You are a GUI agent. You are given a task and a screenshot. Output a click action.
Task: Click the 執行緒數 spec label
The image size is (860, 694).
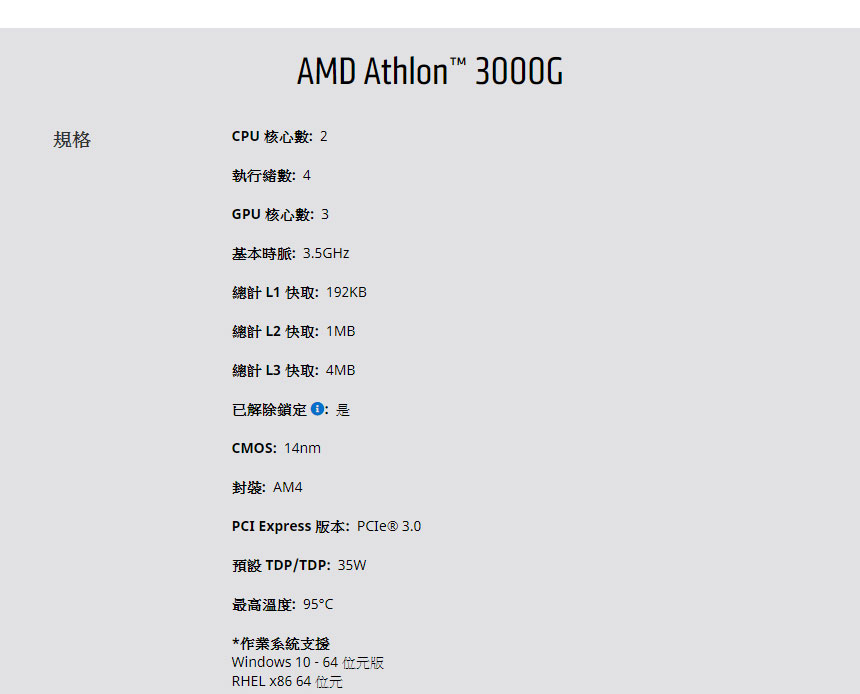[x=264, y=176]
